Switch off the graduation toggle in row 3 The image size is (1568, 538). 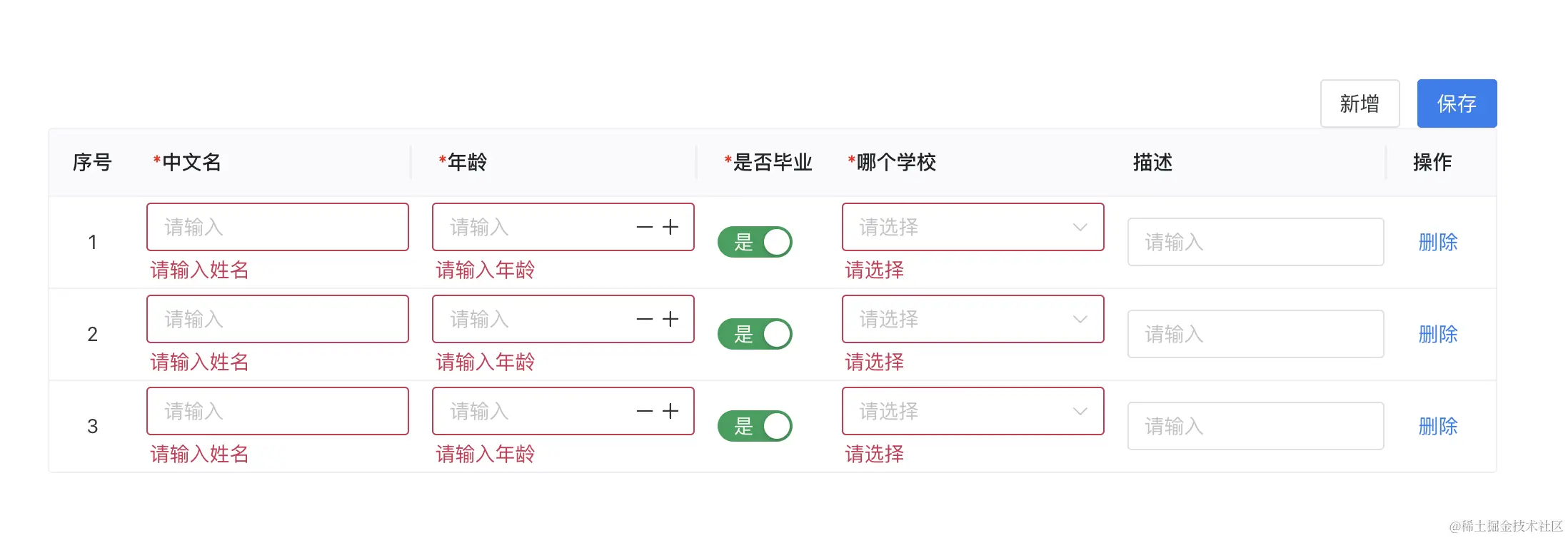click(755, 426)
